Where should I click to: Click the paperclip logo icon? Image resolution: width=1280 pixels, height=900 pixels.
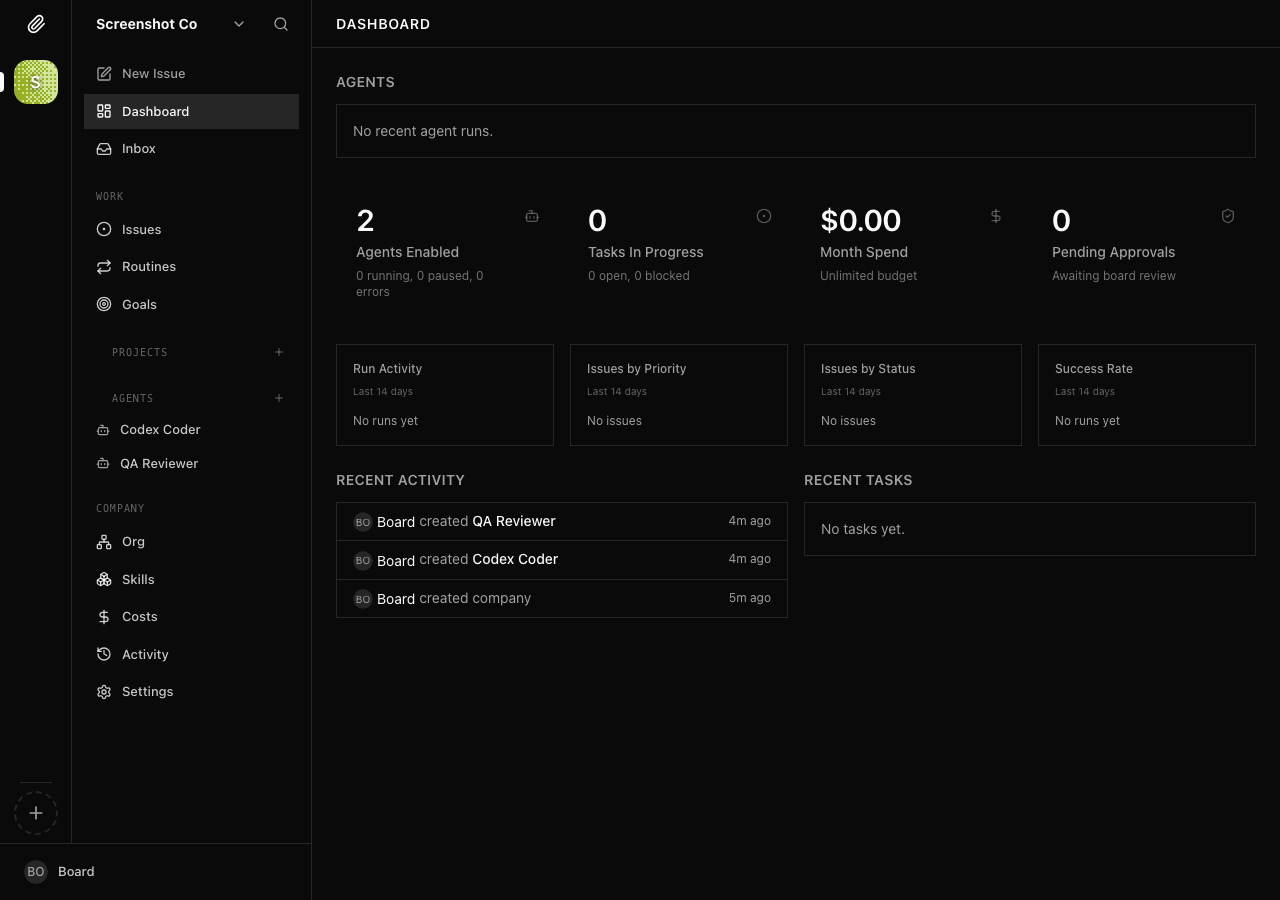pos(36,24)
